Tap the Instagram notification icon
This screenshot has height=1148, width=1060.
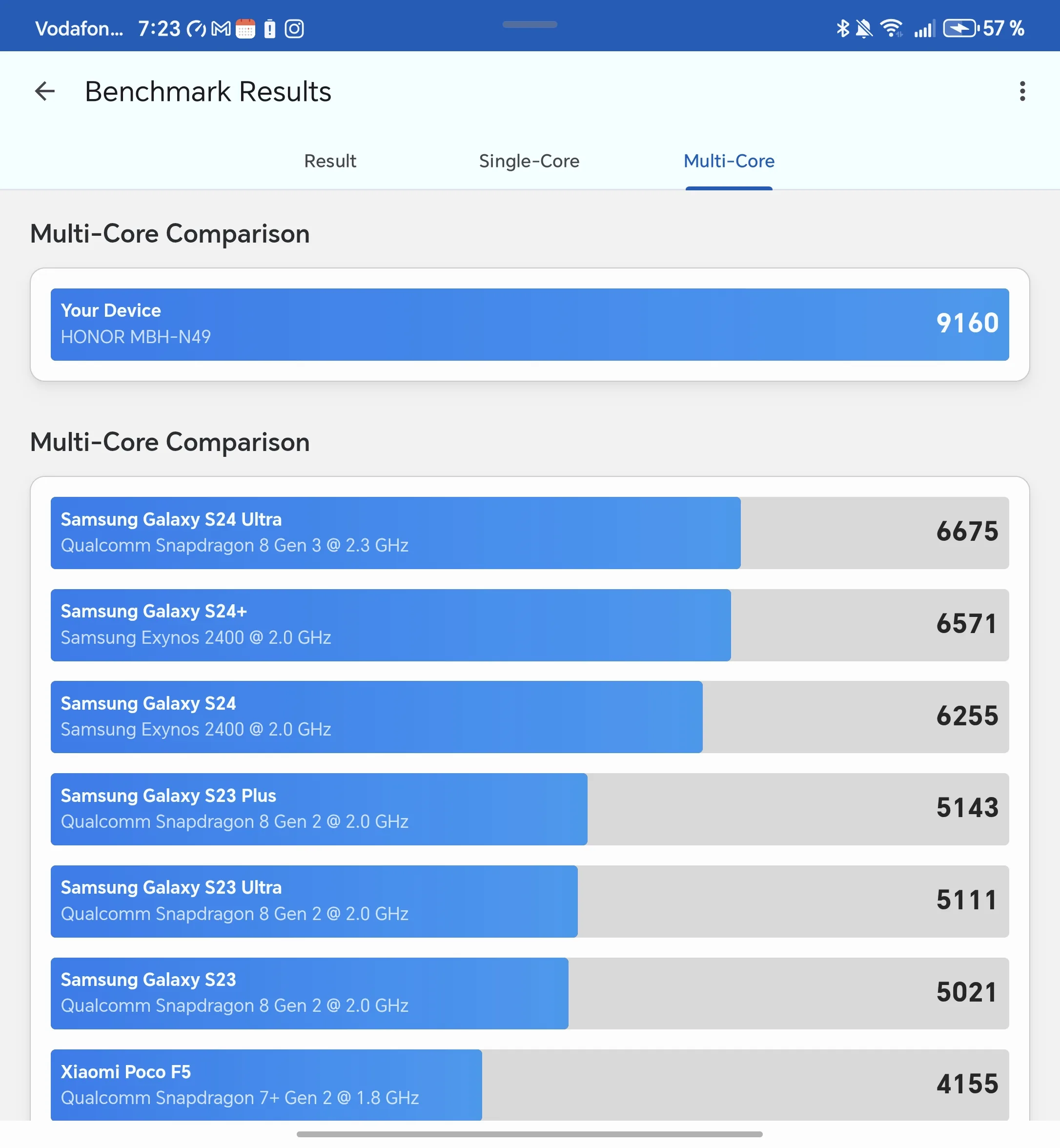[x=294, y=29]
